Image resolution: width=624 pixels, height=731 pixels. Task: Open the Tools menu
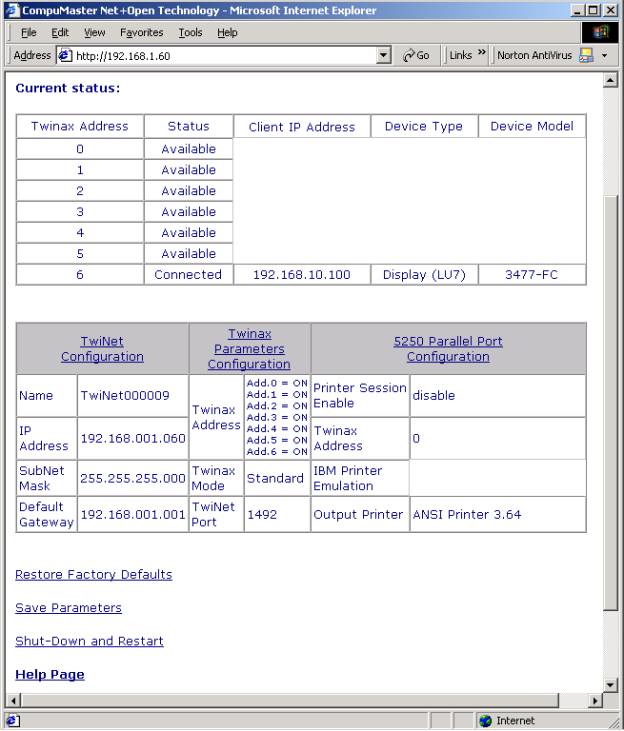(190, 33)
